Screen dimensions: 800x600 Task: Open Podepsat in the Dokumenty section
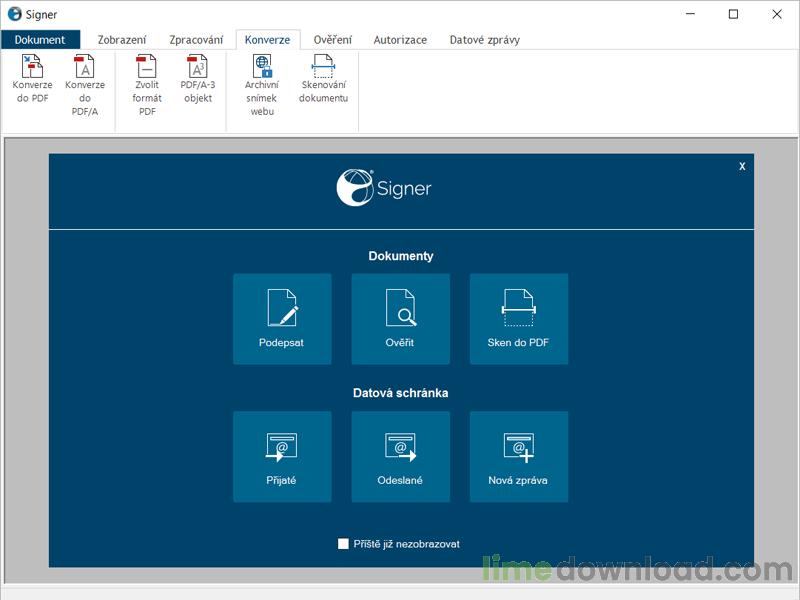pos(282,318)
